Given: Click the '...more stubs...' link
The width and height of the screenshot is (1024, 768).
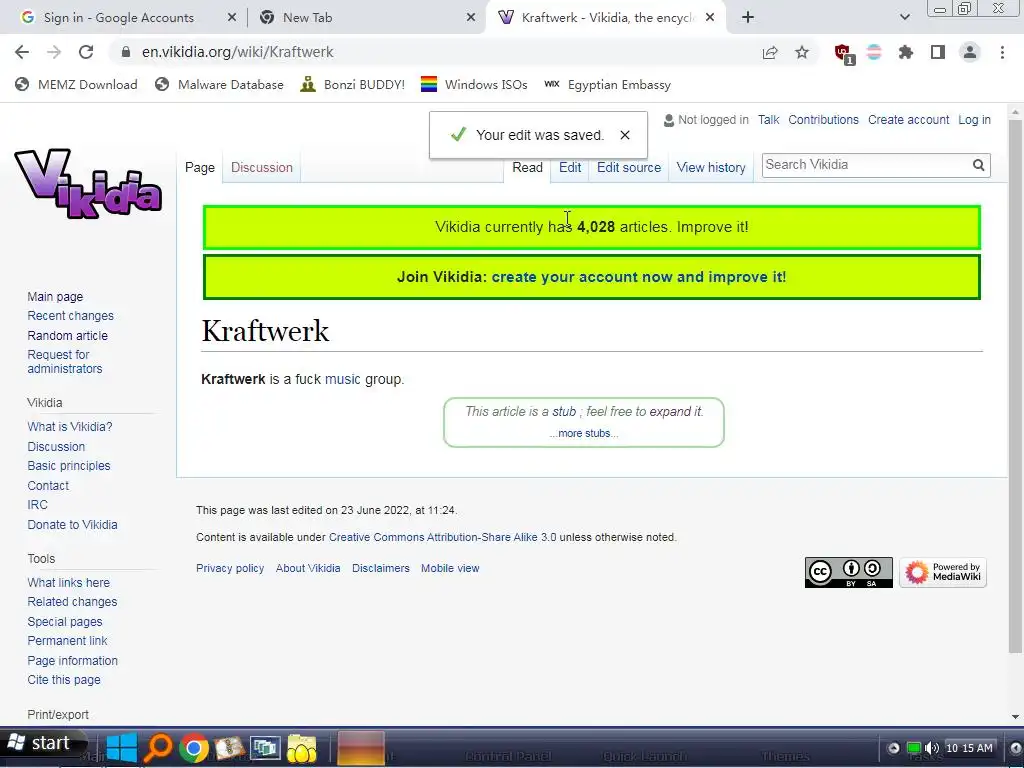Looking at the screenshot, I should click(583, 434).
